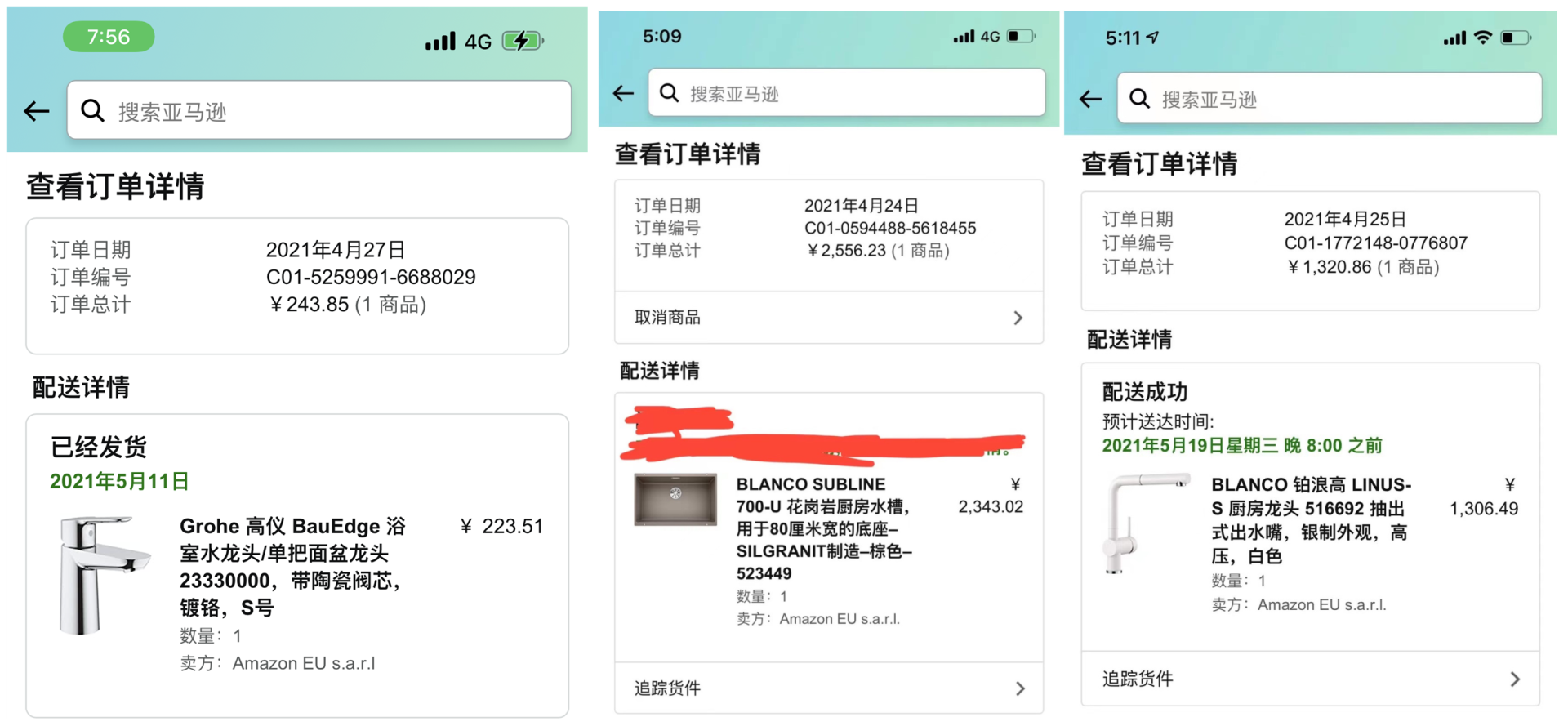Tap the Wi-Fi icon in the 5:11 status bar

pos(1483,38)
